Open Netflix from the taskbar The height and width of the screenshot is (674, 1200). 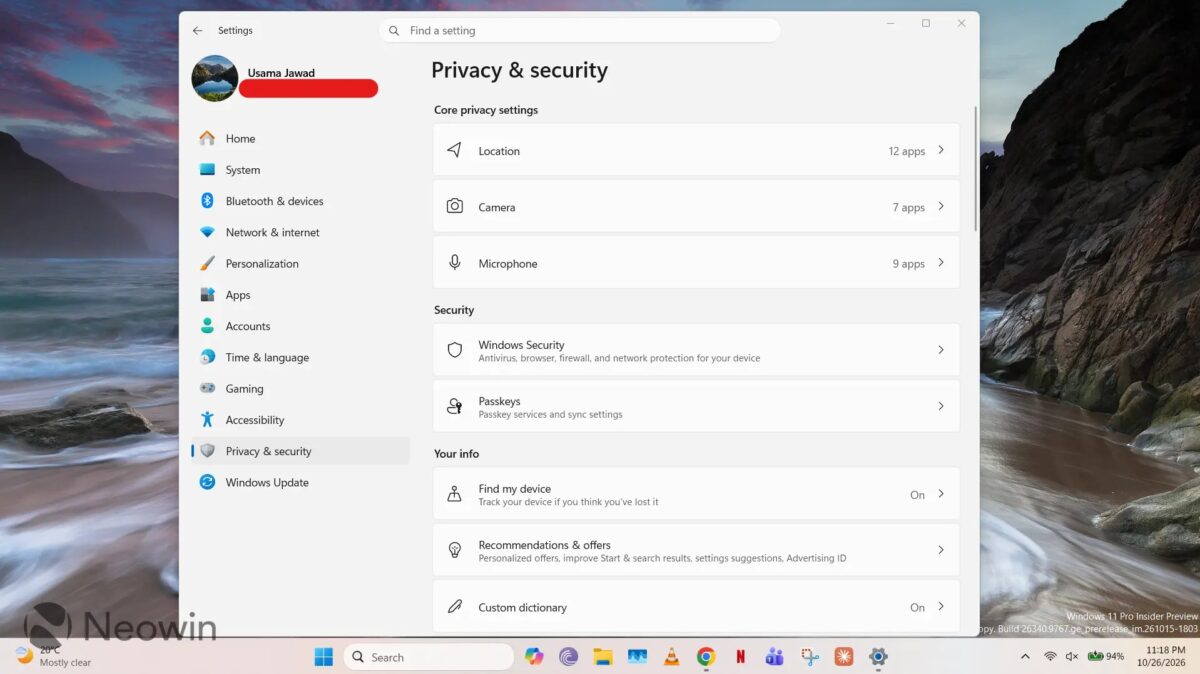coord(740,657)
